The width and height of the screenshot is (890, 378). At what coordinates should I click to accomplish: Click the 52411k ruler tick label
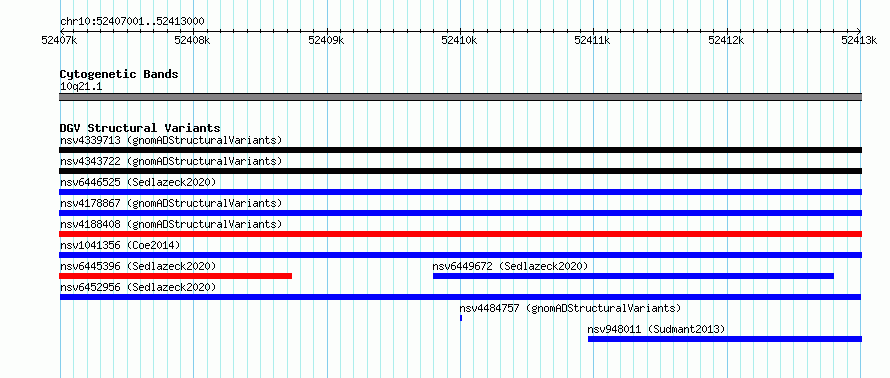(x=593, y=40)
